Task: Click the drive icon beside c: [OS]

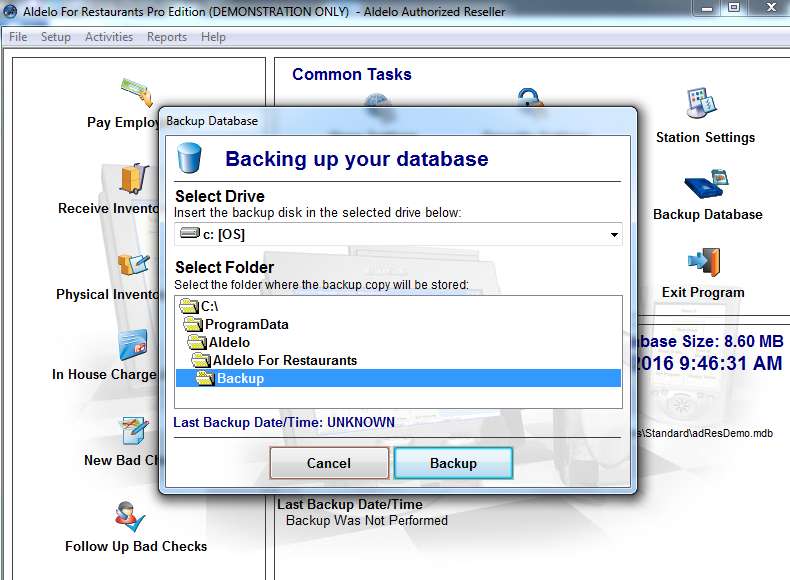Action: (x=190, y=233)
